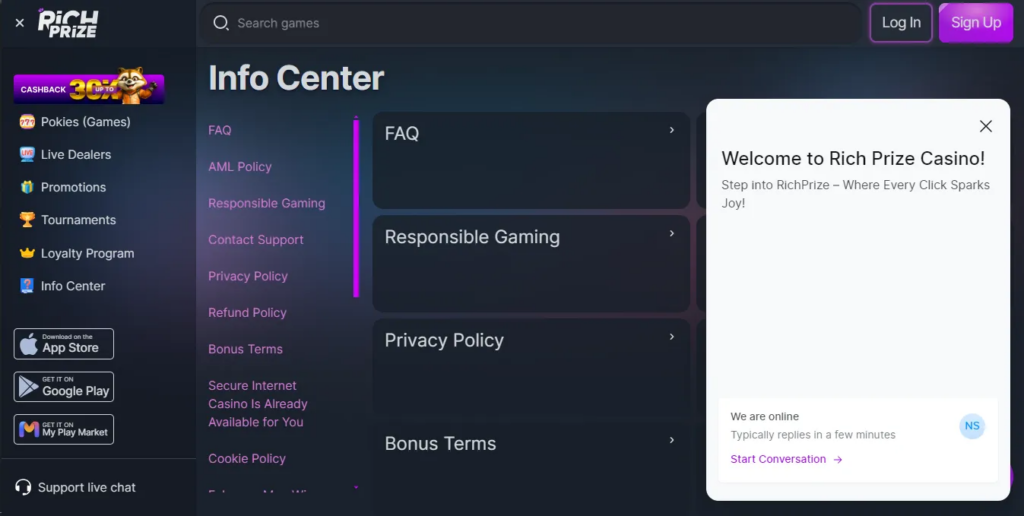Select Refund Policy from the info menu
The image size is (1024, 516).
pyautogui.click(x=247, y=313)
